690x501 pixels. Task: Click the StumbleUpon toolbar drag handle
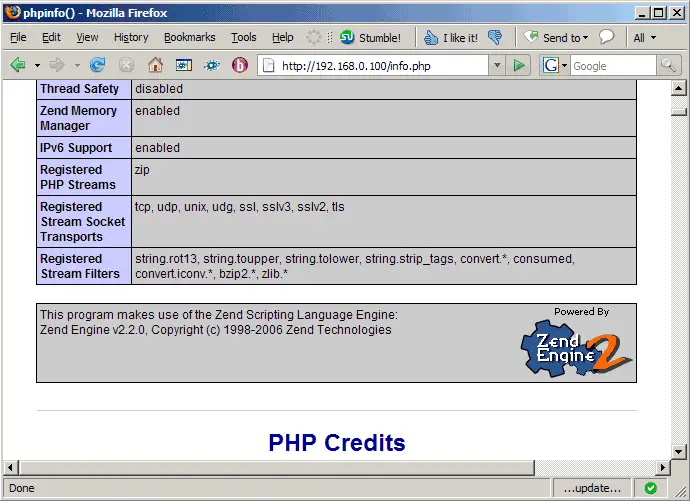click(x=330, y=38)
